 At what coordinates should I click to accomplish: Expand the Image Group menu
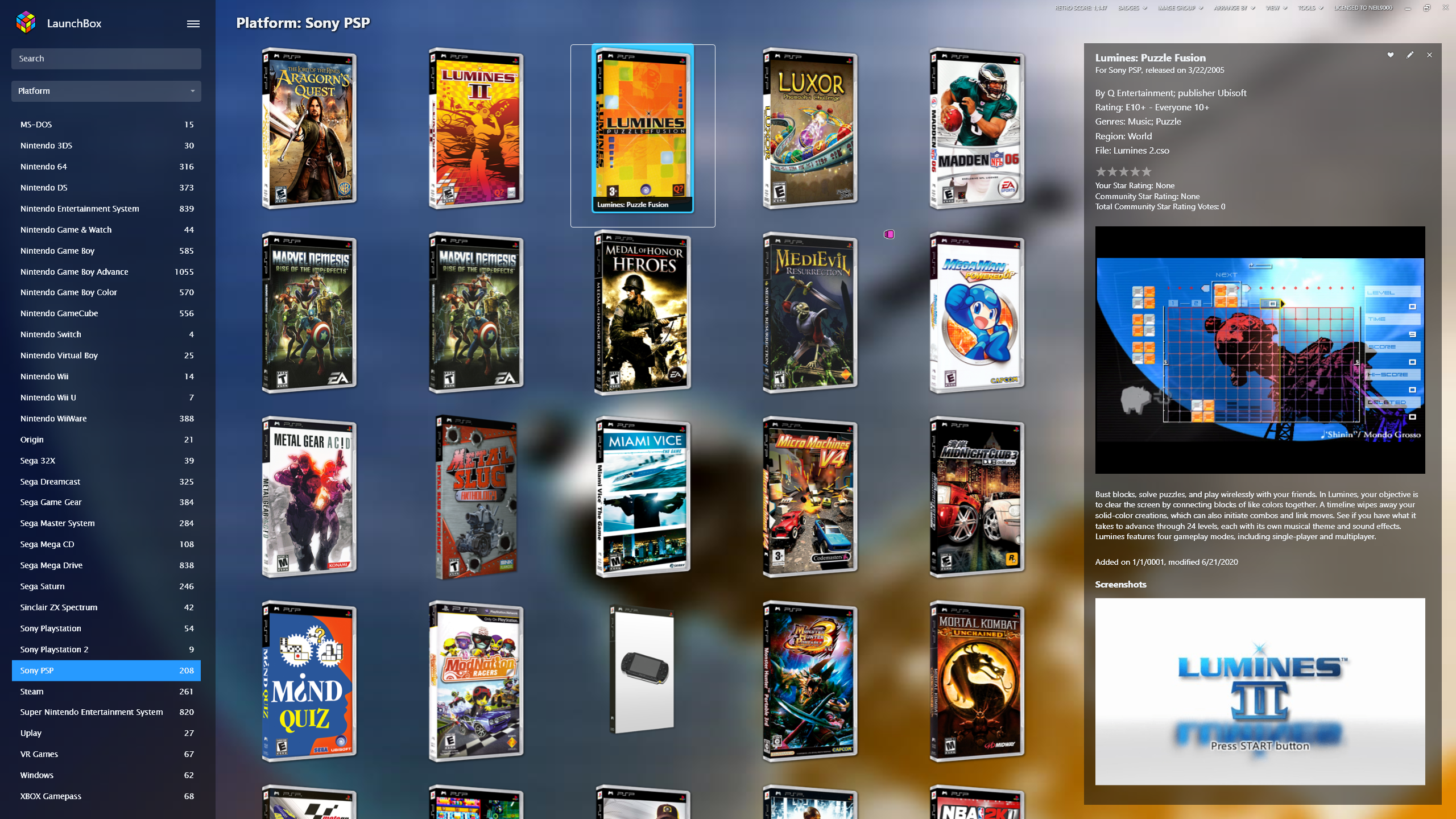click(x=1181, y=8)
